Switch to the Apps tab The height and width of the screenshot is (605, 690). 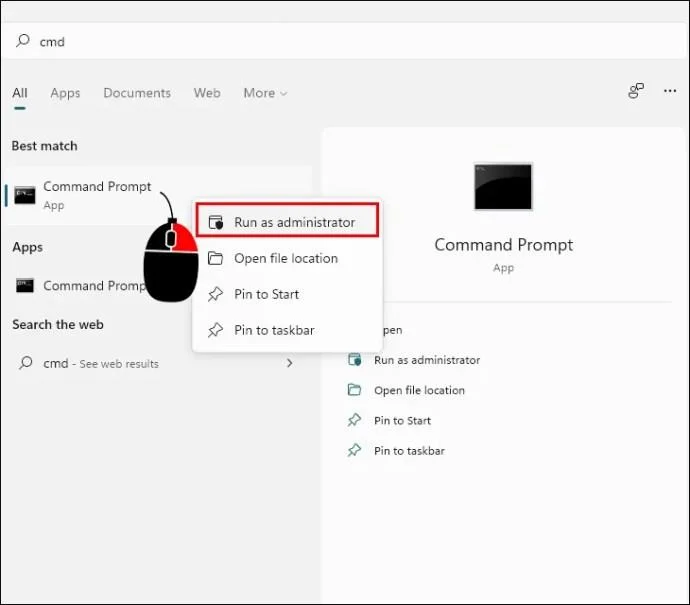pos(65,93)
